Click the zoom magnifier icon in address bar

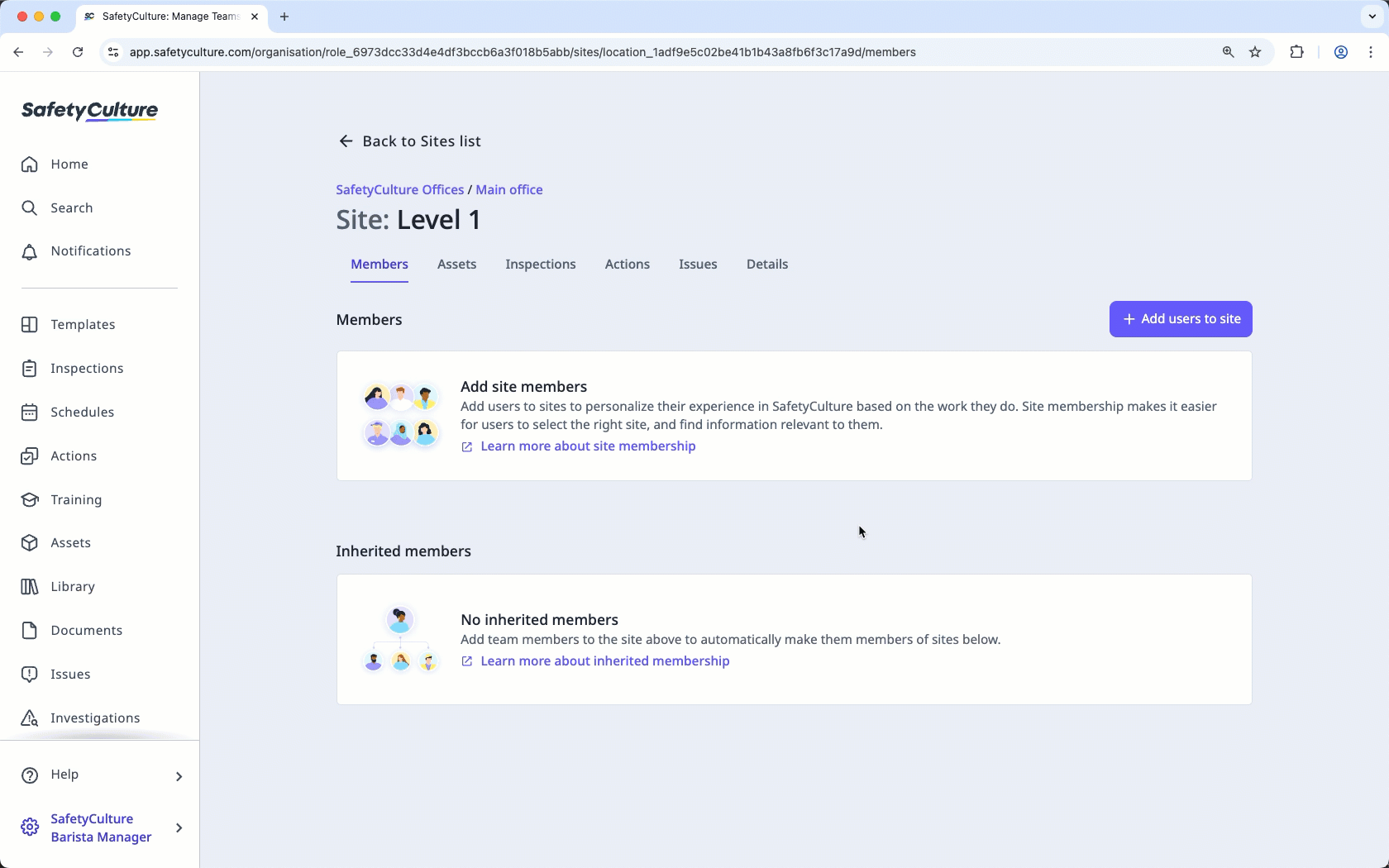[x=1228, y=52]
